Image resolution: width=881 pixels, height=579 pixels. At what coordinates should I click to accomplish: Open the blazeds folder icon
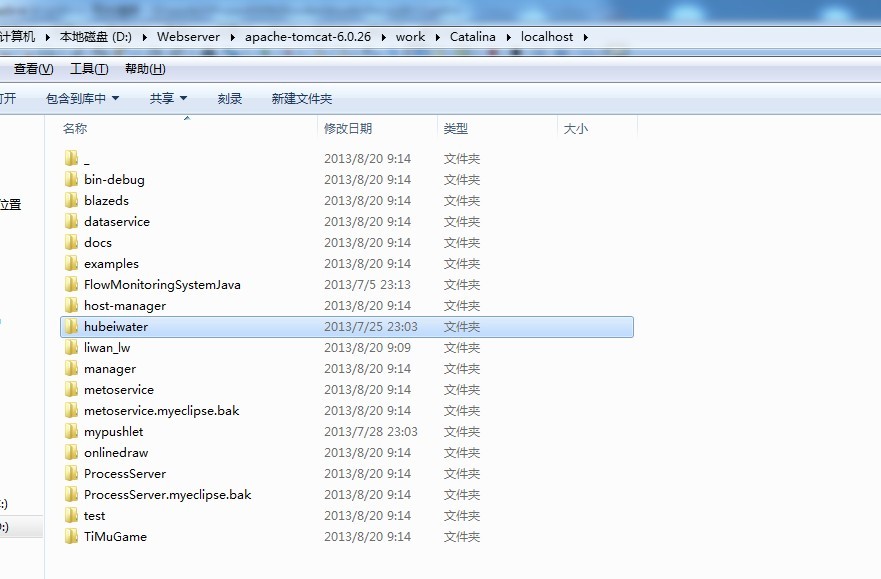click(x=72, y=200)
